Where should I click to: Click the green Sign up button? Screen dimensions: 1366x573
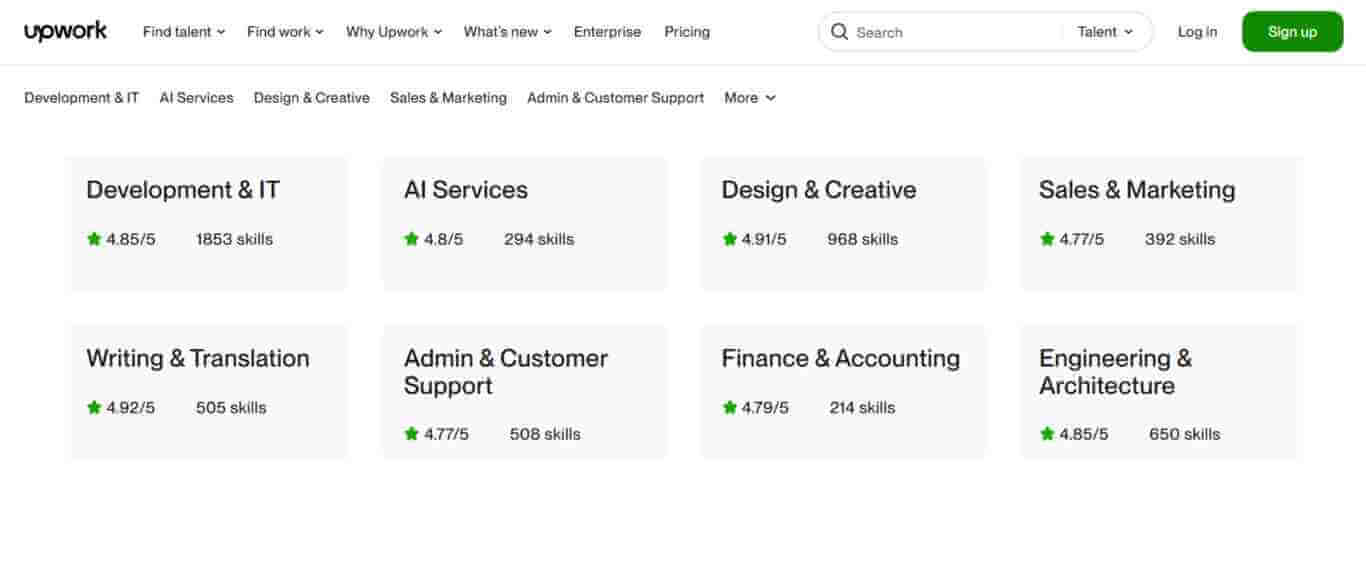(1292, 32)
